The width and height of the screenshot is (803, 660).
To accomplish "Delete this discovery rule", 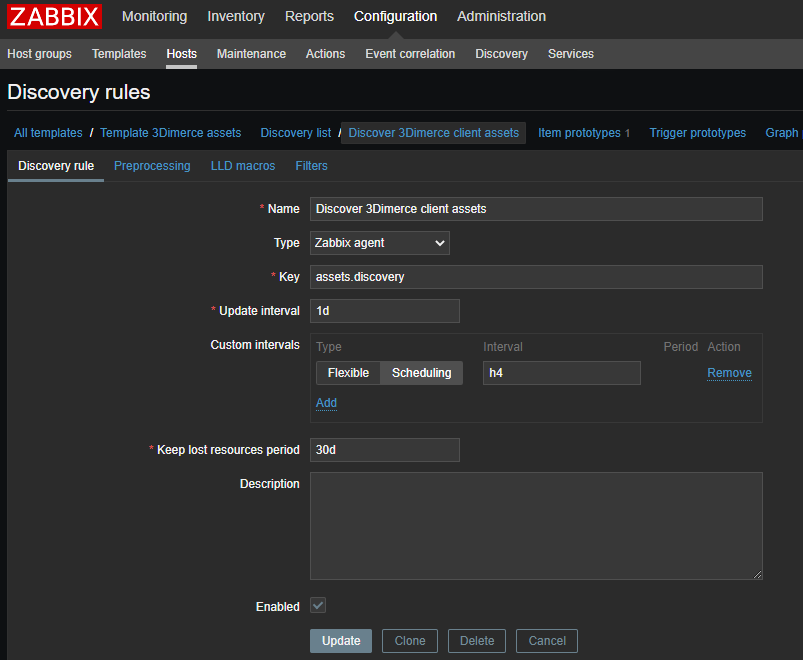I will (477, 641).
